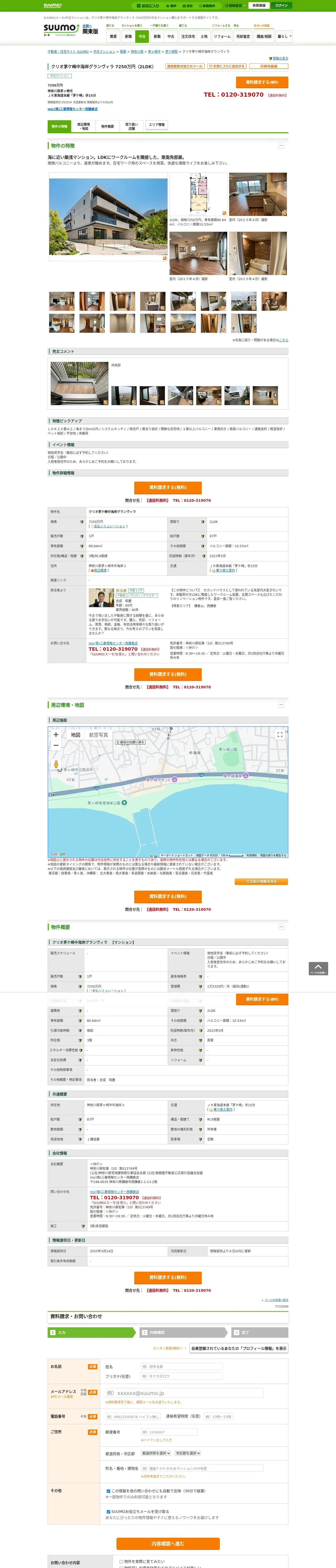Open mic(株)三春情報センター西鎌倉店 link
The width and height of the screenshot is (336, 1568).
pyautogui.click(x=72, y=109)
